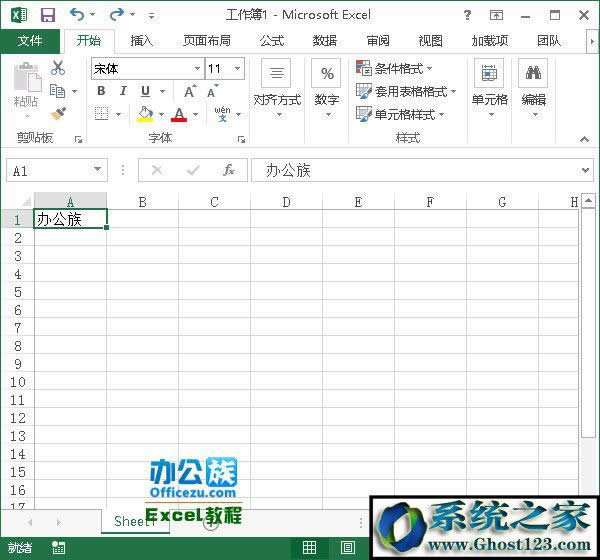Open the cell borders icon
This screenshot has height=560, width=600.
[101, 114]
